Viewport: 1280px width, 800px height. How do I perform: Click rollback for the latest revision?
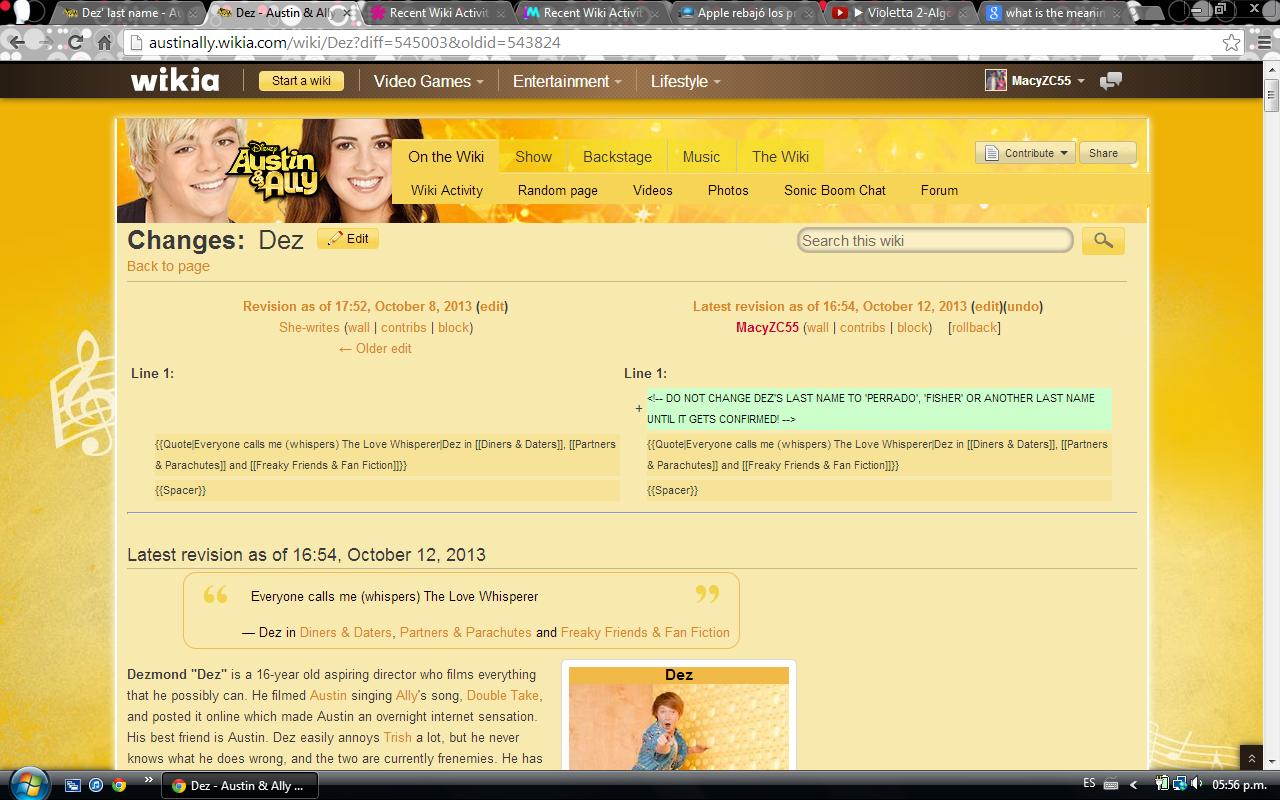pyautogui.click(x=974, y=327)
